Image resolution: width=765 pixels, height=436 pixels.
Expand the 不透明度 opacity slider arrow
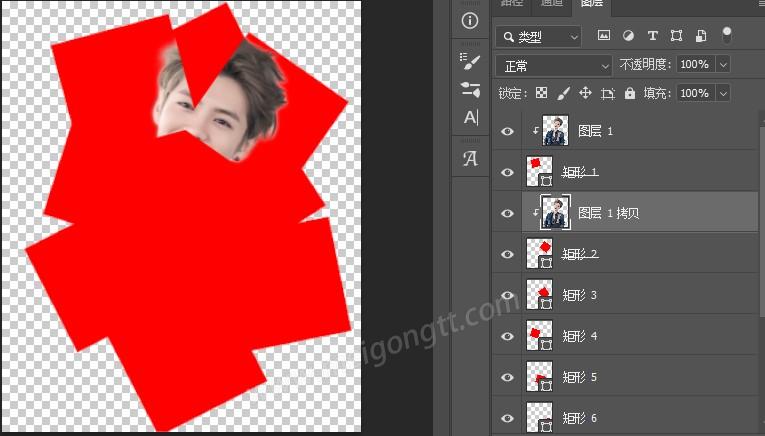723,64
